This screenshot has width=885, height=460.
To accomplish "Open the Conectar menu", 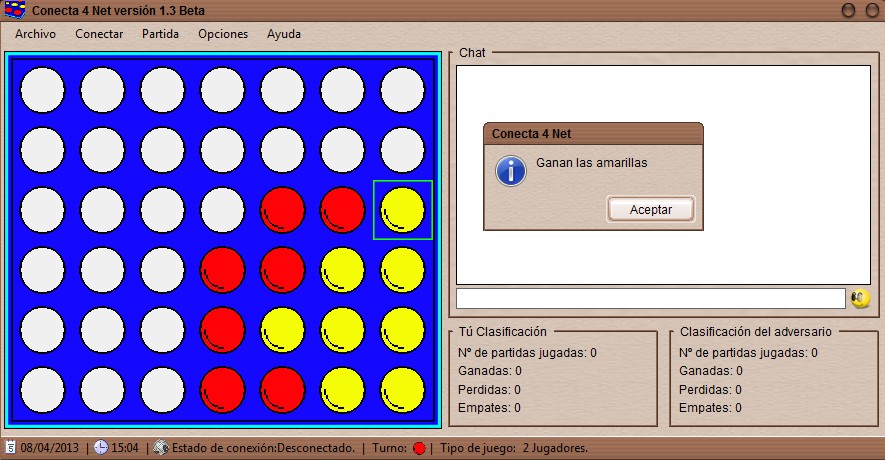I will [99, 34].
